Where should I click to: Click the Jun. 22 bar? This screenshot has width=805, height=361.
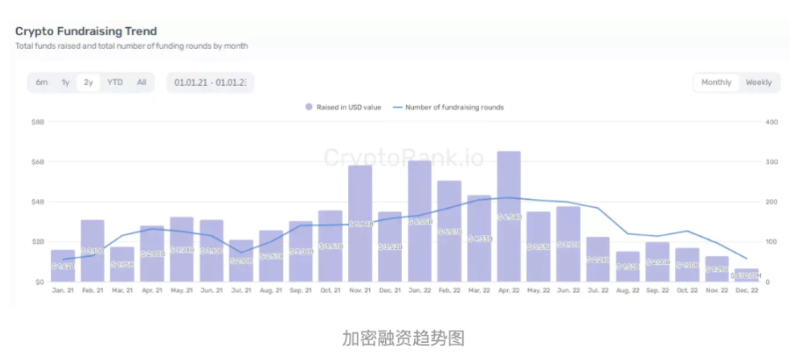tap(568, 244)
